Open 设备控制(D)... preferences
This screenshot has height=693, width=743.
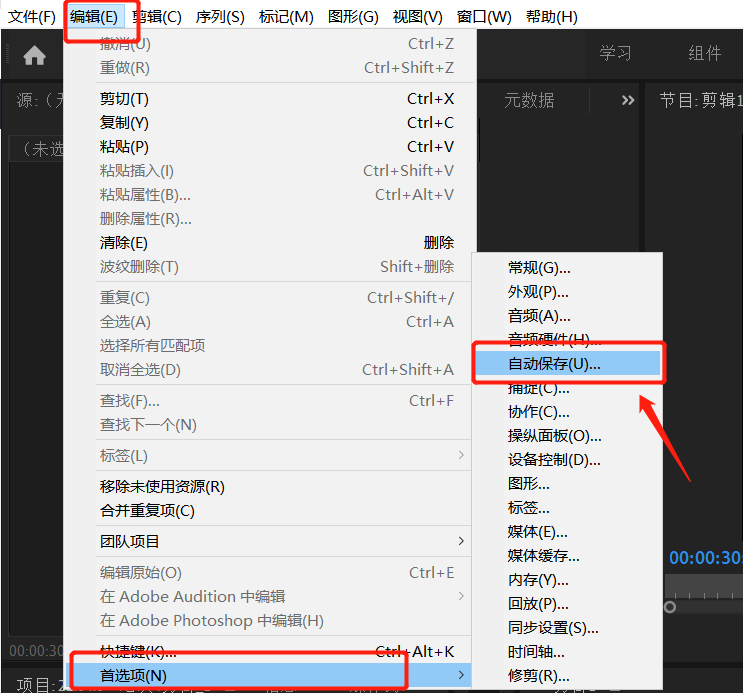tap(567, 460)
